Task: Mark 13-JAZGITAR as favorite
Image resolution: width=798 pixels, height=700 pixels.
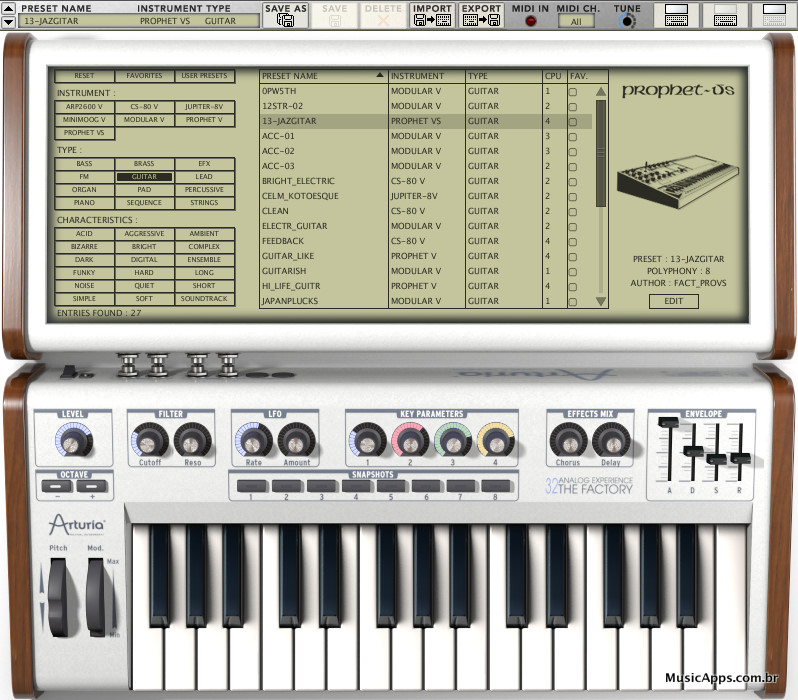Action: (573, 122)
